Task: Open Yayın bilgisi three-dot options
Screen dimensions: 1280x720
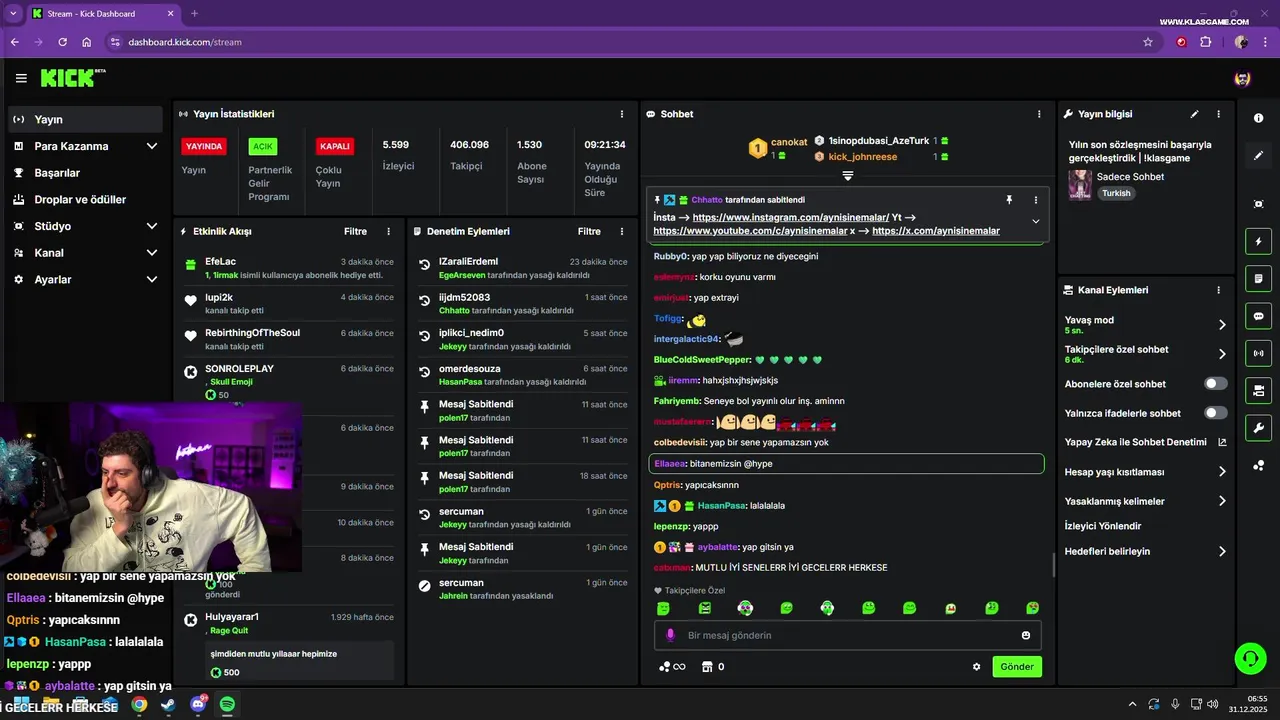Action: point(1218,114)
